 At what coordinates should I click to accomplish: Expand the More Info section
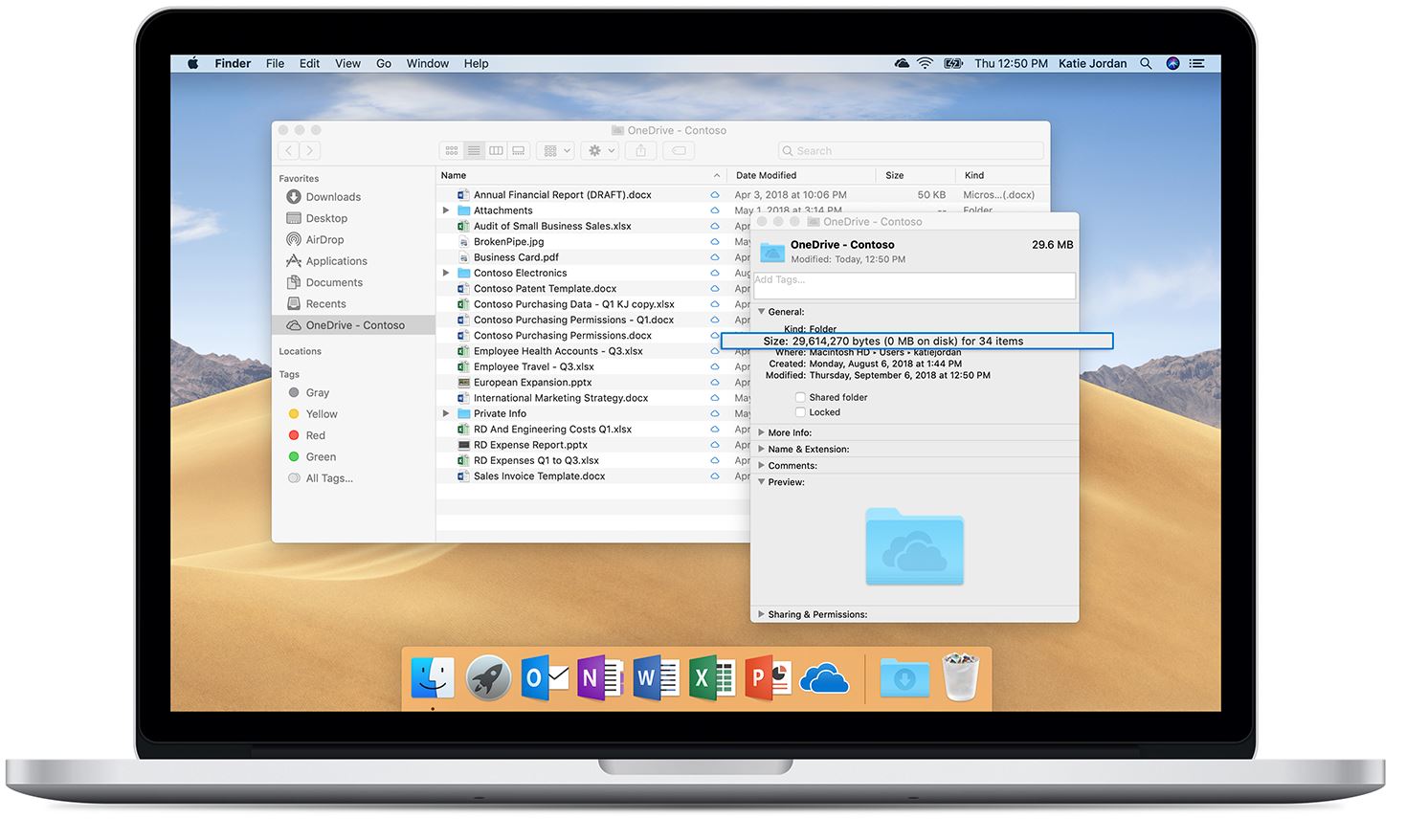(762, 432)
